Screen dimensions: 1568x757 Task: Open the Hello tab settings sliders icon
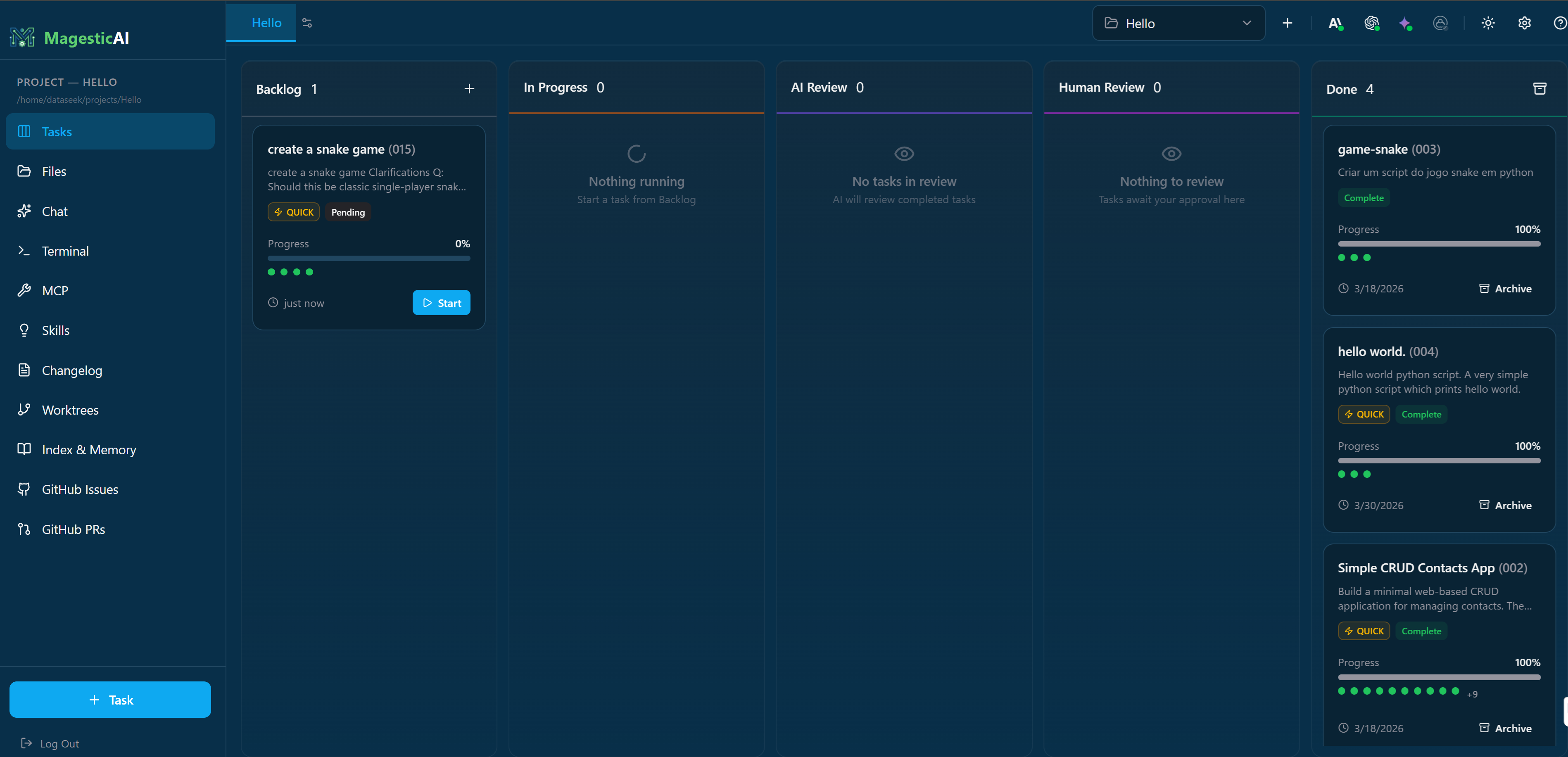307,23
